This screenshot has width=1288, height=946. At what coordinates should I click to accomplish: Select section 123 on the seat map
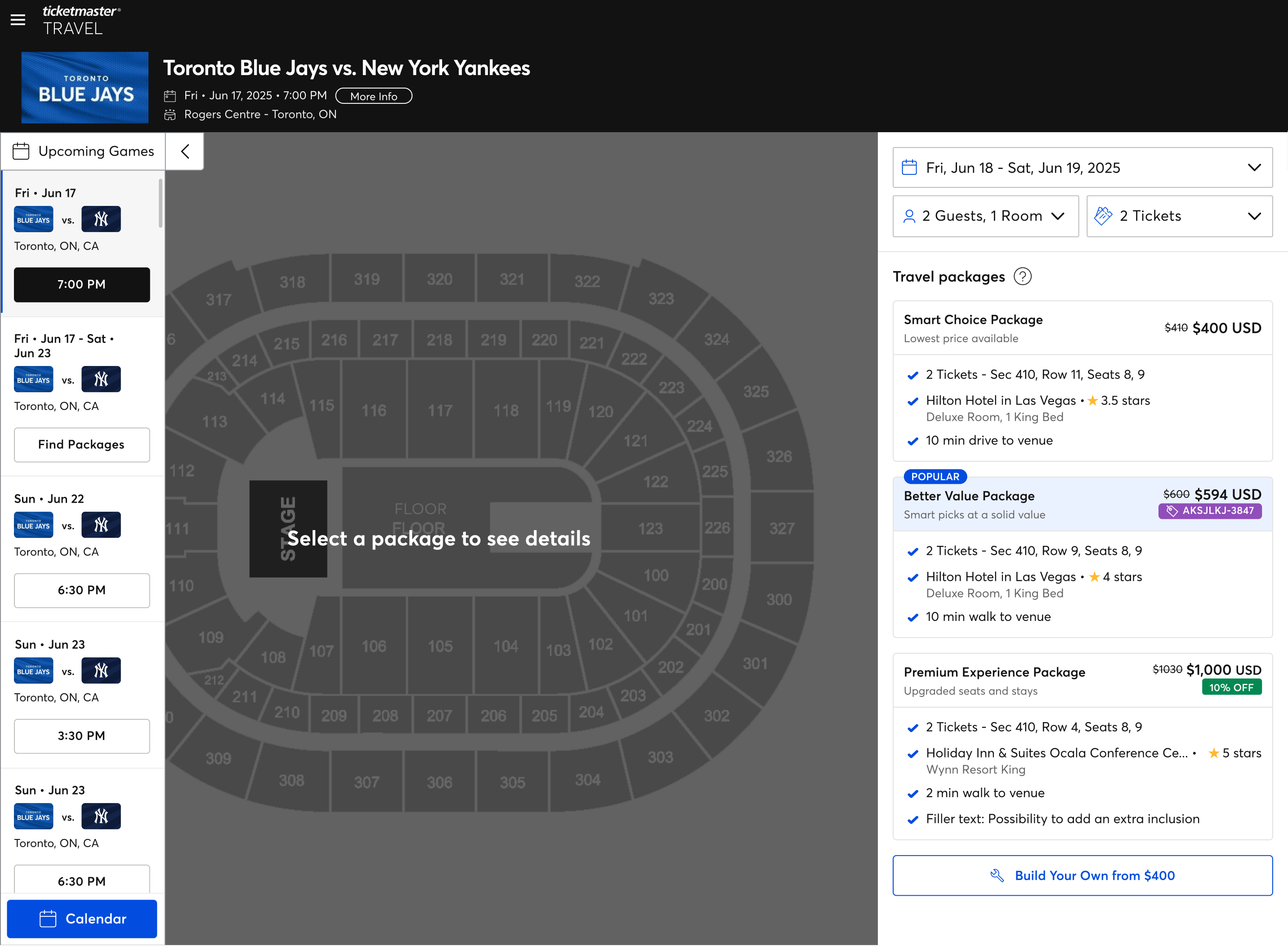651,529
